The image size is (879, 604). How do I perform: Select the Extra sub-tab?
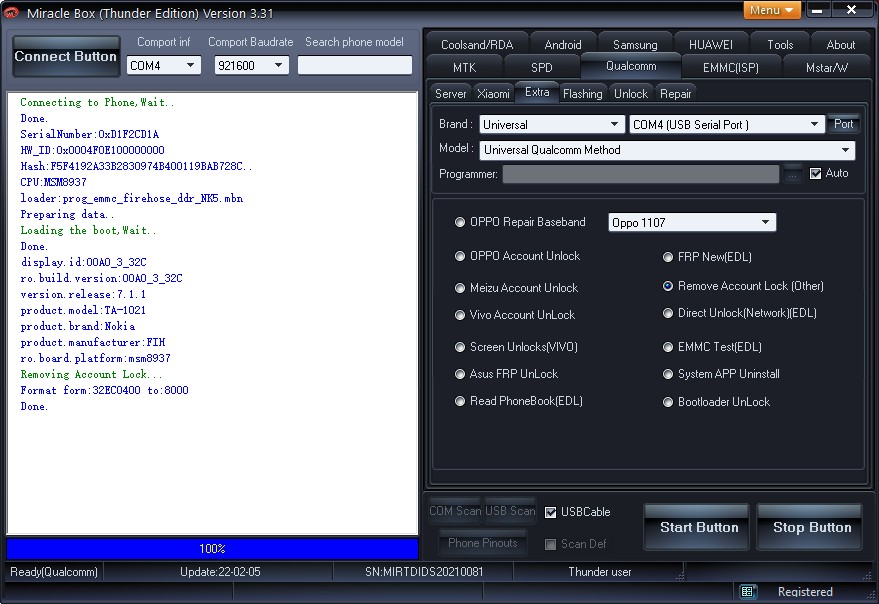[x=537, y=92]
